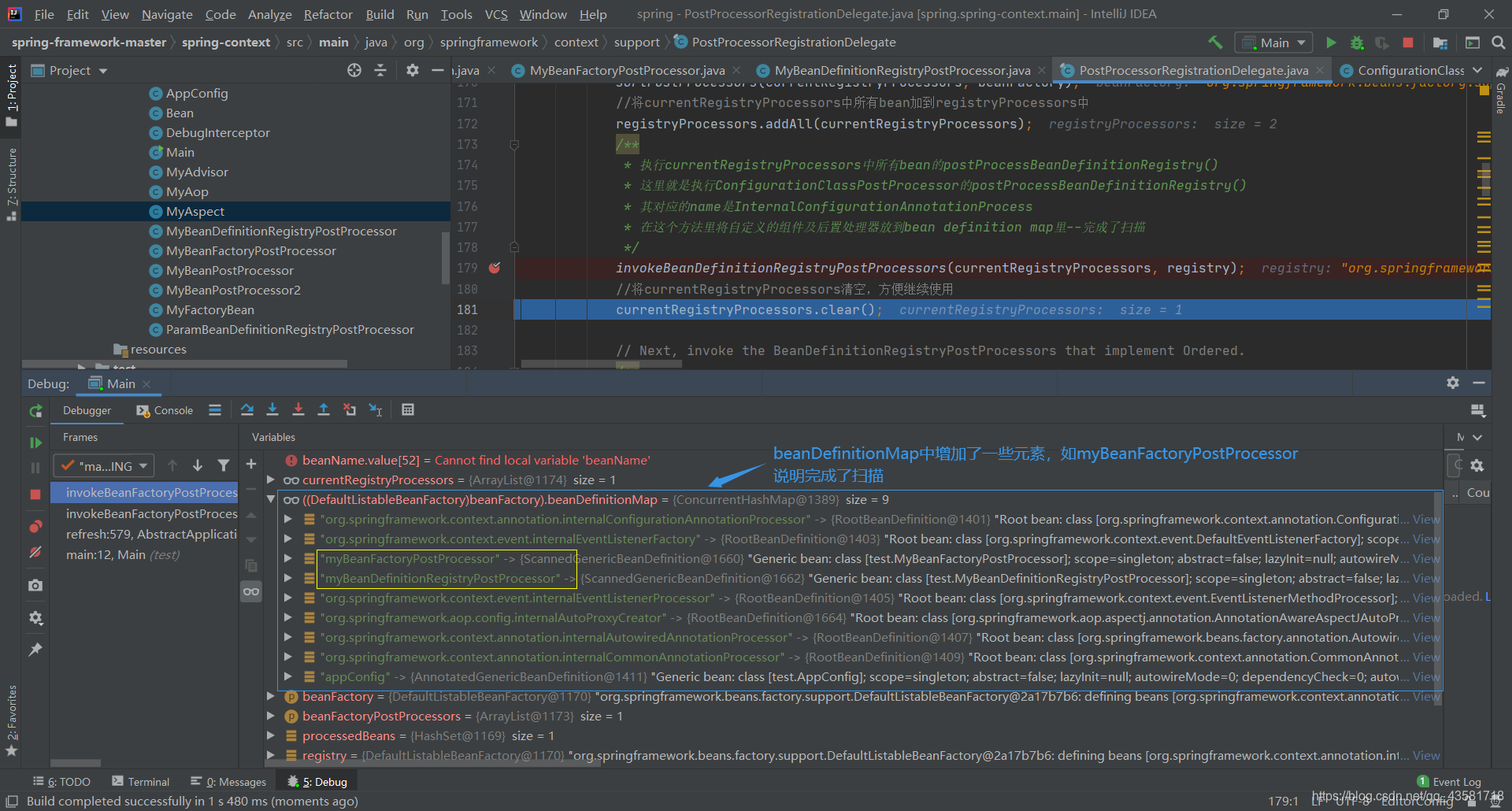
Task: Show the hidden editor tabs dropdown chevron
Action: pos(1477,70)
